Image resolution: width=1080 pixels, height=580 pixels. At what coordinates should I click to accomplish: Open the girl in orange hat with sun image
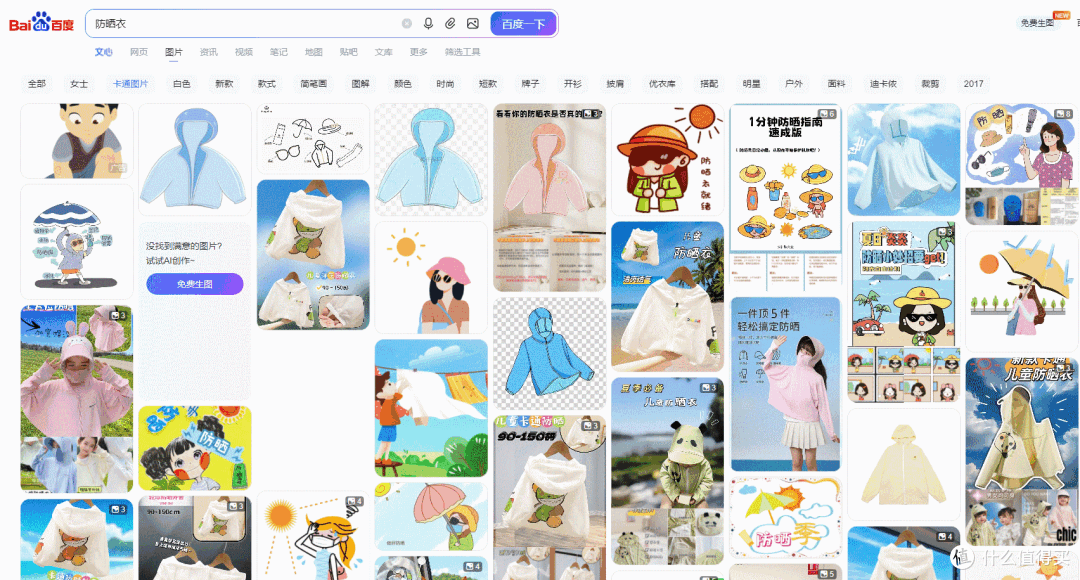pyautogui.click(x=667, y=159)
